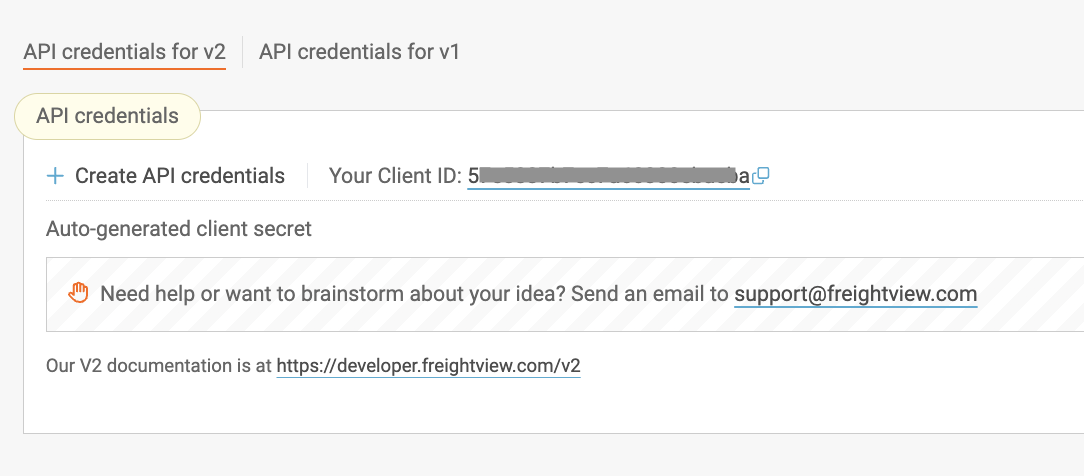The width and height of the screenshot is (1084, 476).
Task: Click the orange hand icon in the help banner
Action: (78, 293)
